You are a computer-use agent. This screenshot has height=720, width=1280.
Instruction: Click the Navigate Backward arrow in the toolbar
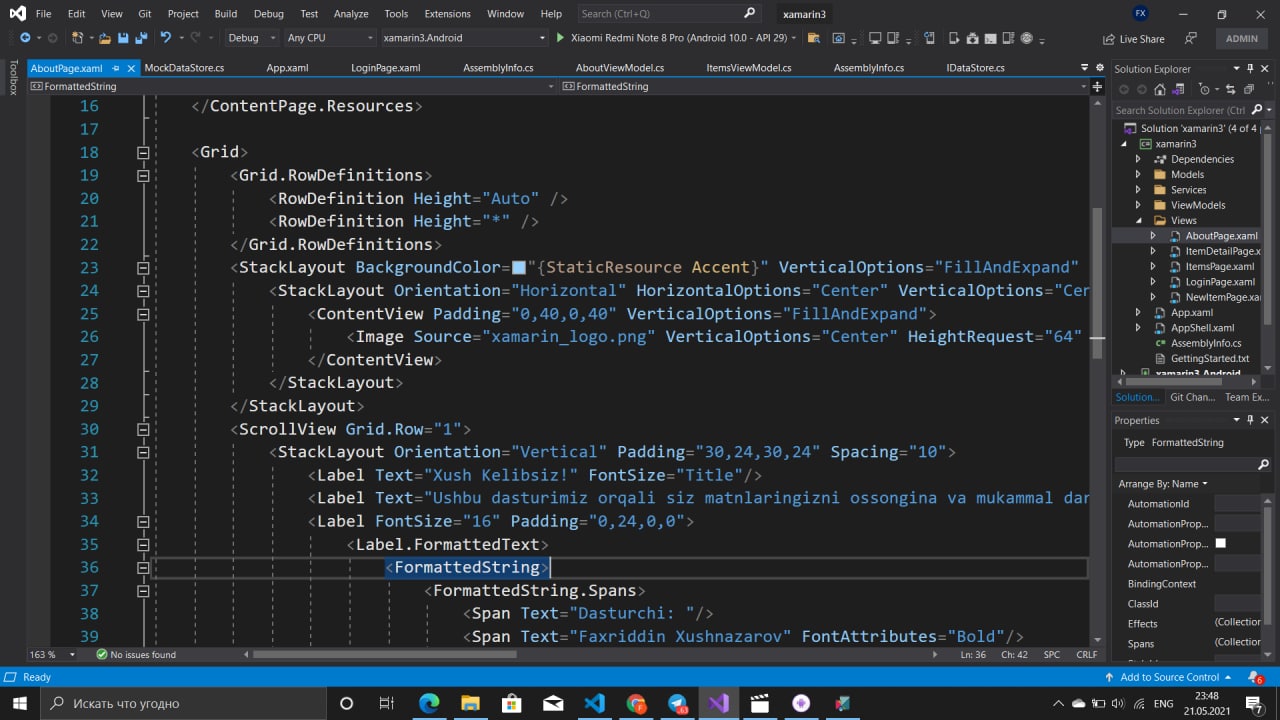[x=25, y=38]
